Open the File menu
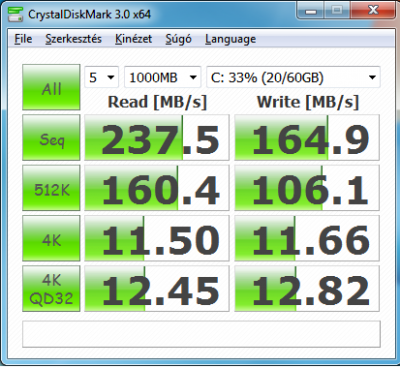This screenshot has width=400, height=368. point(23,39)
